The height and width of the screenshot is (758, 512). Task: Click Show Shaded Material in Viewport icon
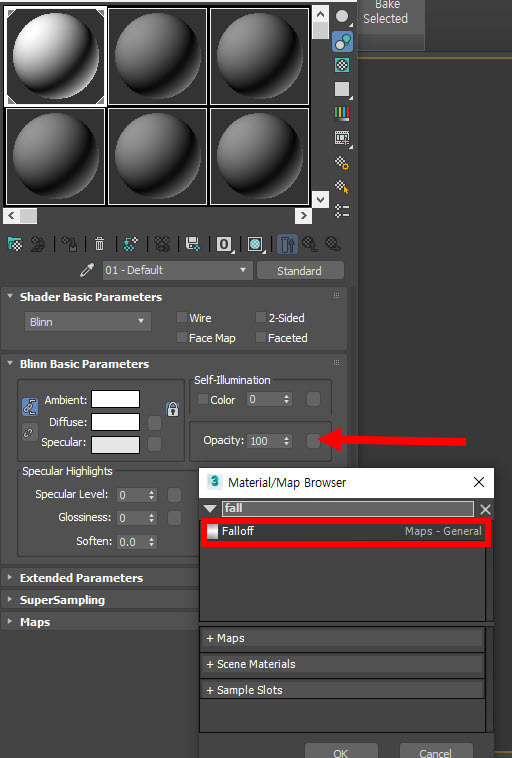coord(255,244)
